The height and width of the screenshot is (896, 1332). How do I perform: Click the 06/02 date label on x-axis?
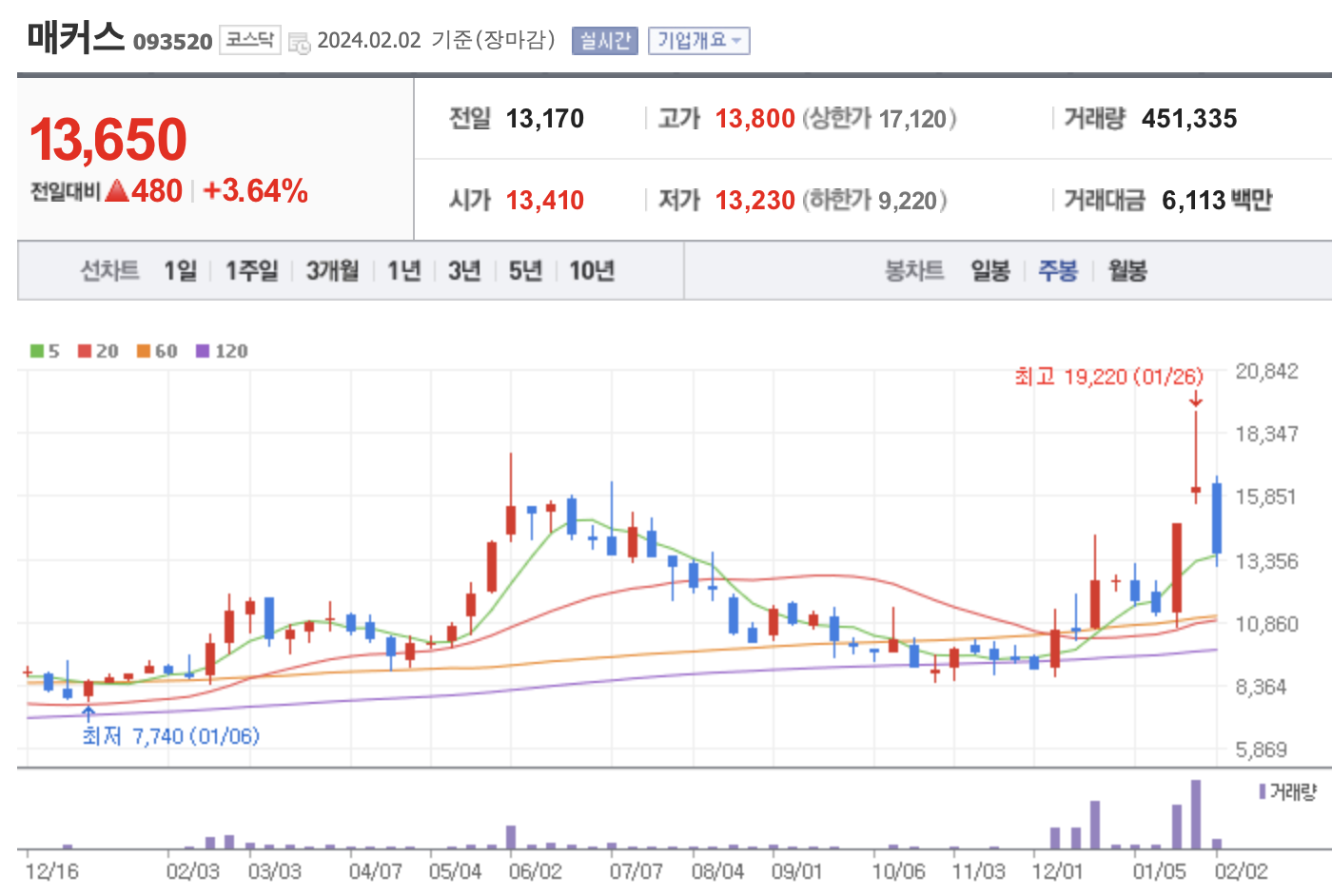click(535, 871)
